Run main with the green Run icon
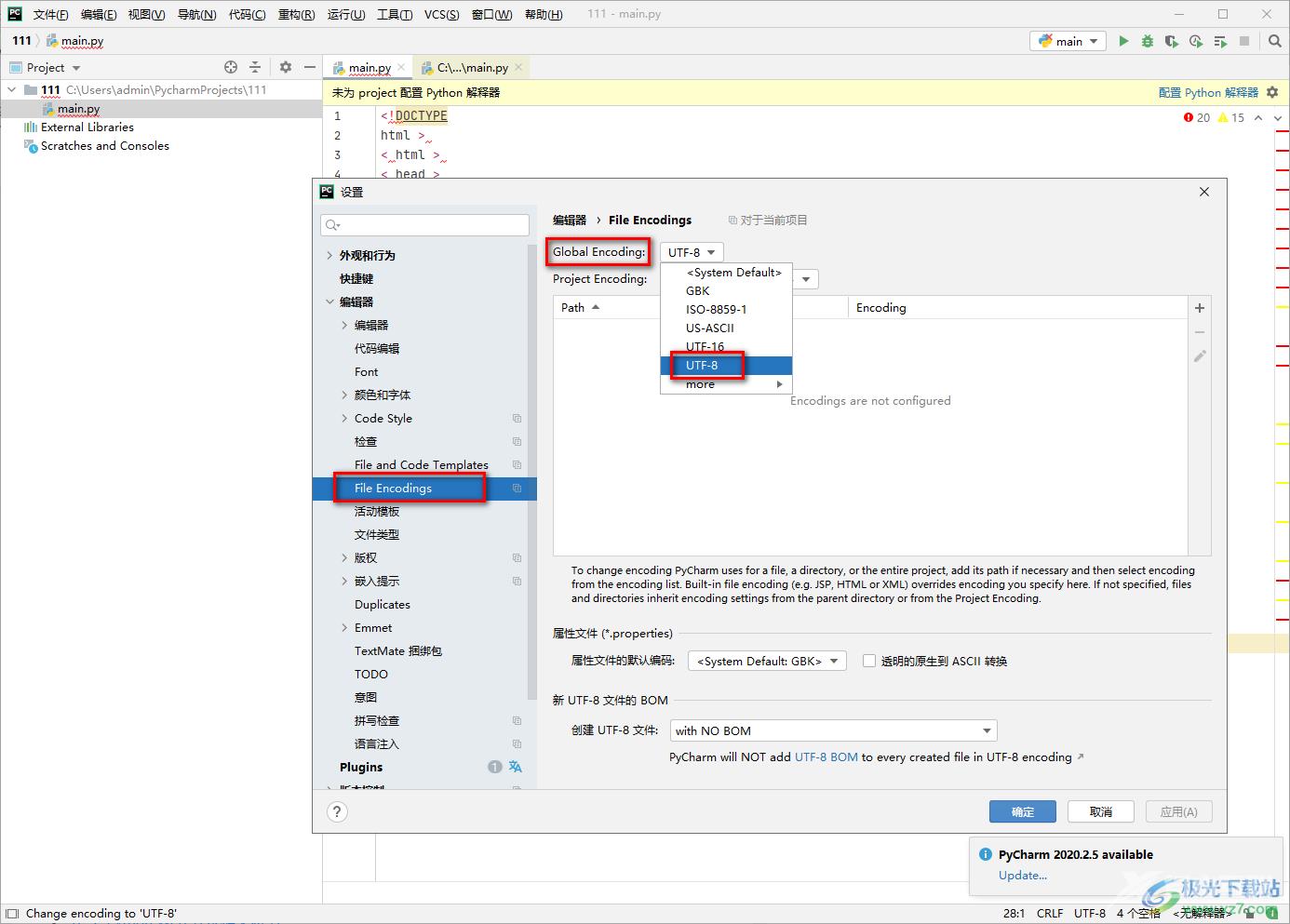Image resolution: width=1290 pixels, height=924 pixels. [1123, 41]
